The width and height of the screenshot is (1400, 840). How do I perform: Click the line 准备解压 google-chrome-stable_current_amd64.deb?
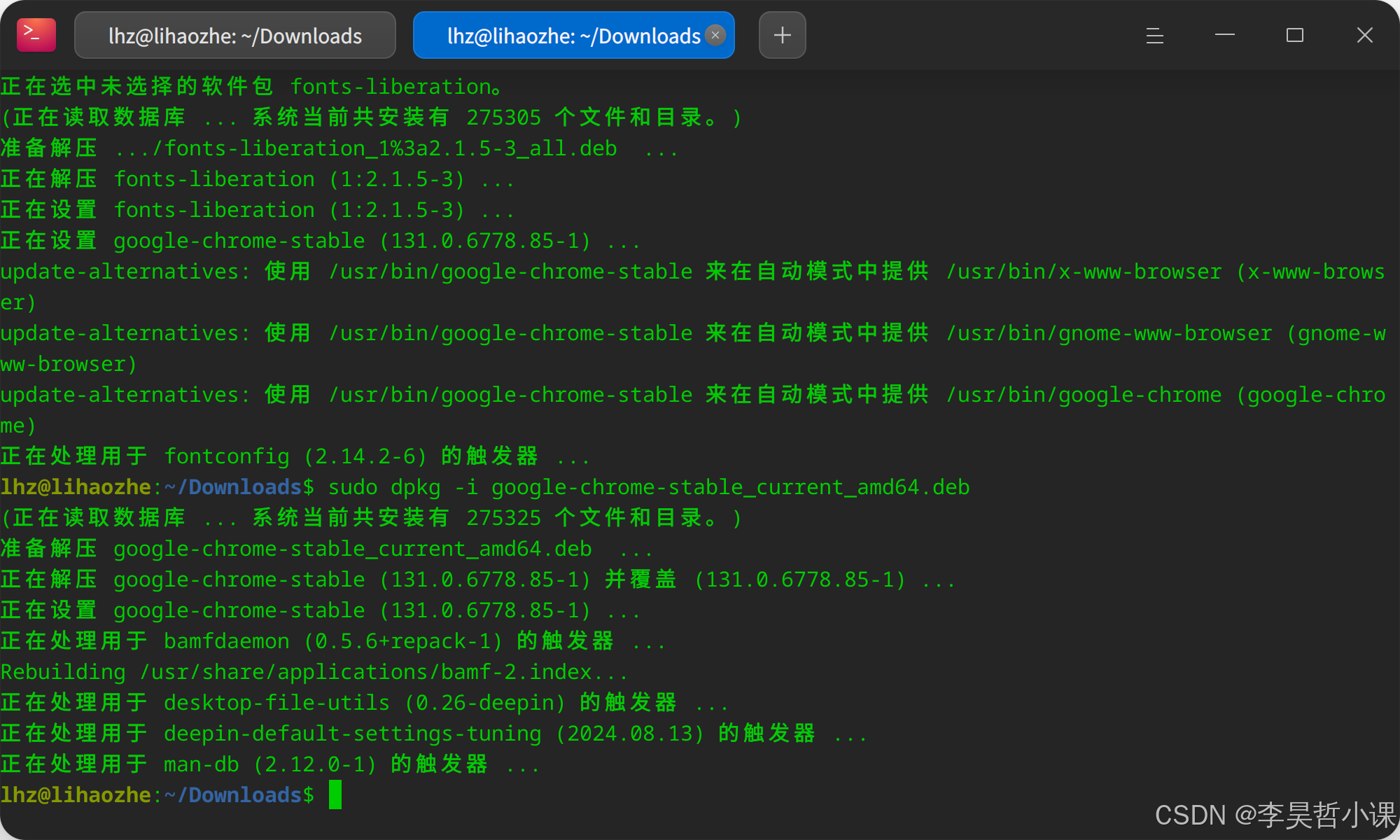326,549
